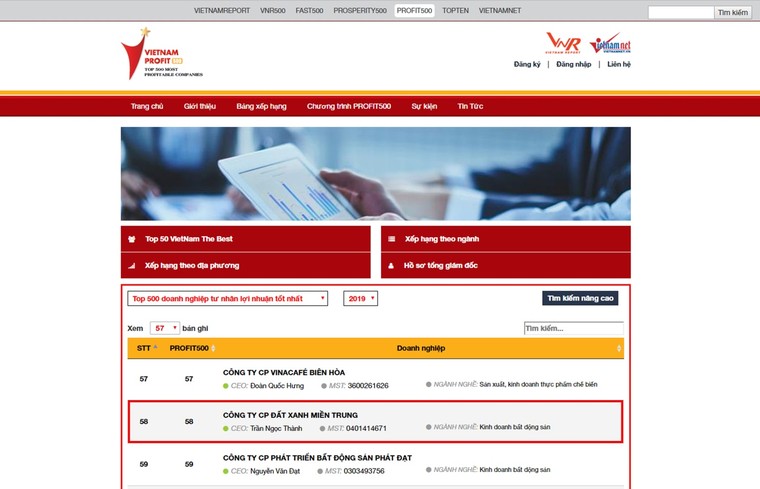The height and width of the screenshot is (489, 760).
Task: Sort by STT column arrow
Action: [x=155, y=347]
